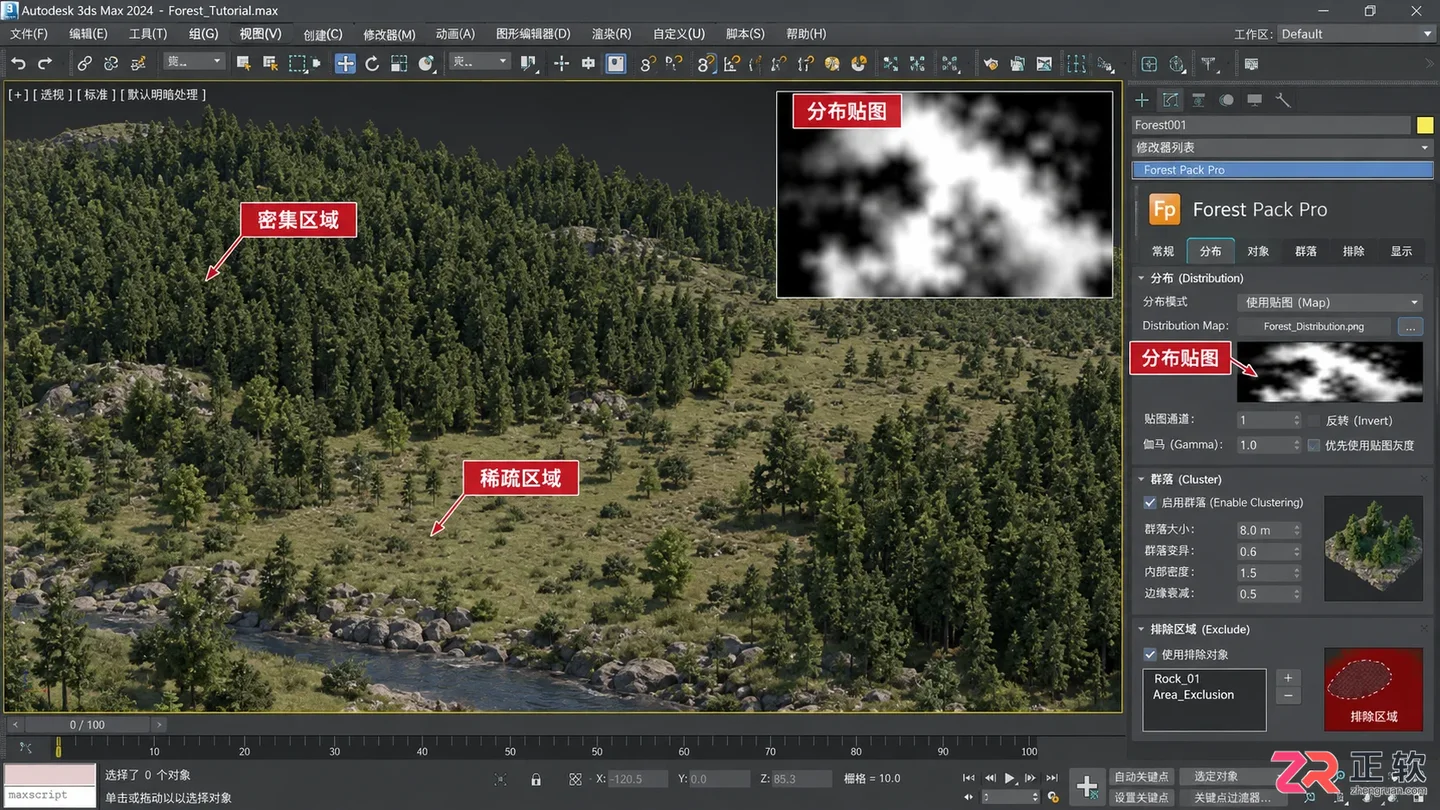Enable the 反转 (Invert) checkbox
Viewport: 1440px width, 810px height.
click(1314, 421)
